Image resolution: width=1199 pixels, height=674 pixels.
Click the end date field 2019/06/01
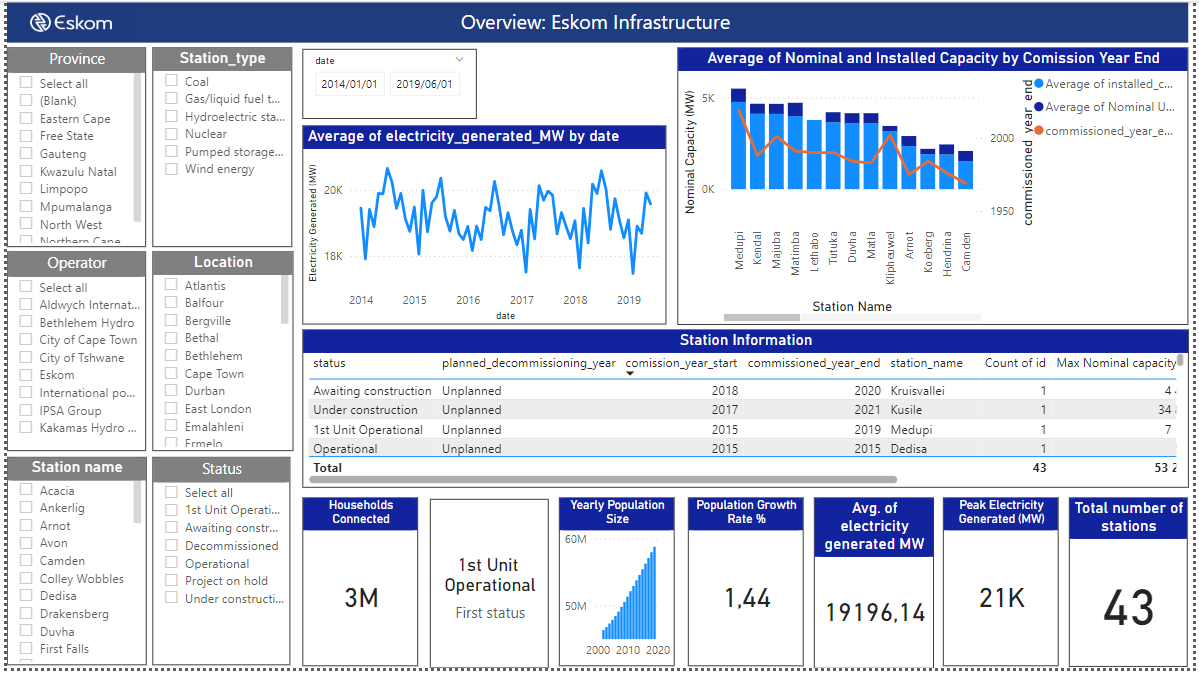424,84
